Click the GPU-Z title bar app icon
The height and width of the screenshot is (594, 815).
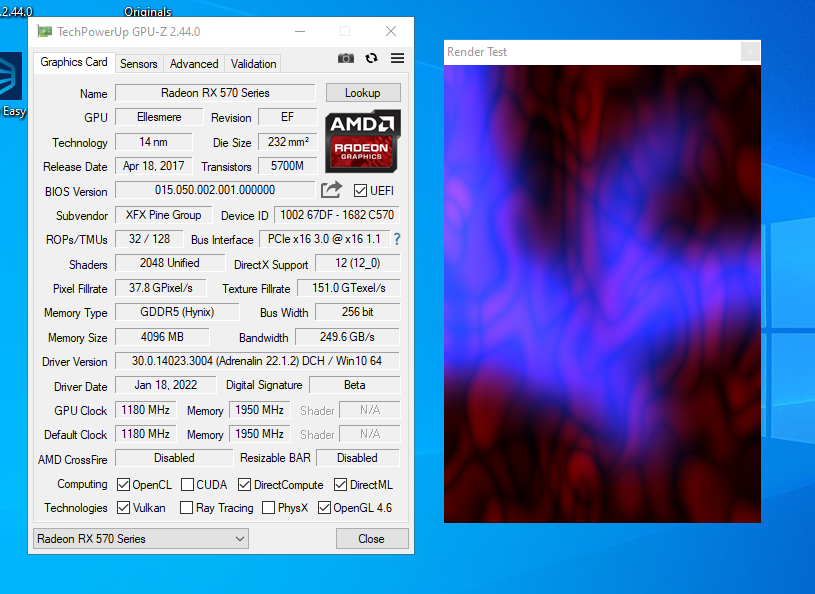tap(44, 32)
